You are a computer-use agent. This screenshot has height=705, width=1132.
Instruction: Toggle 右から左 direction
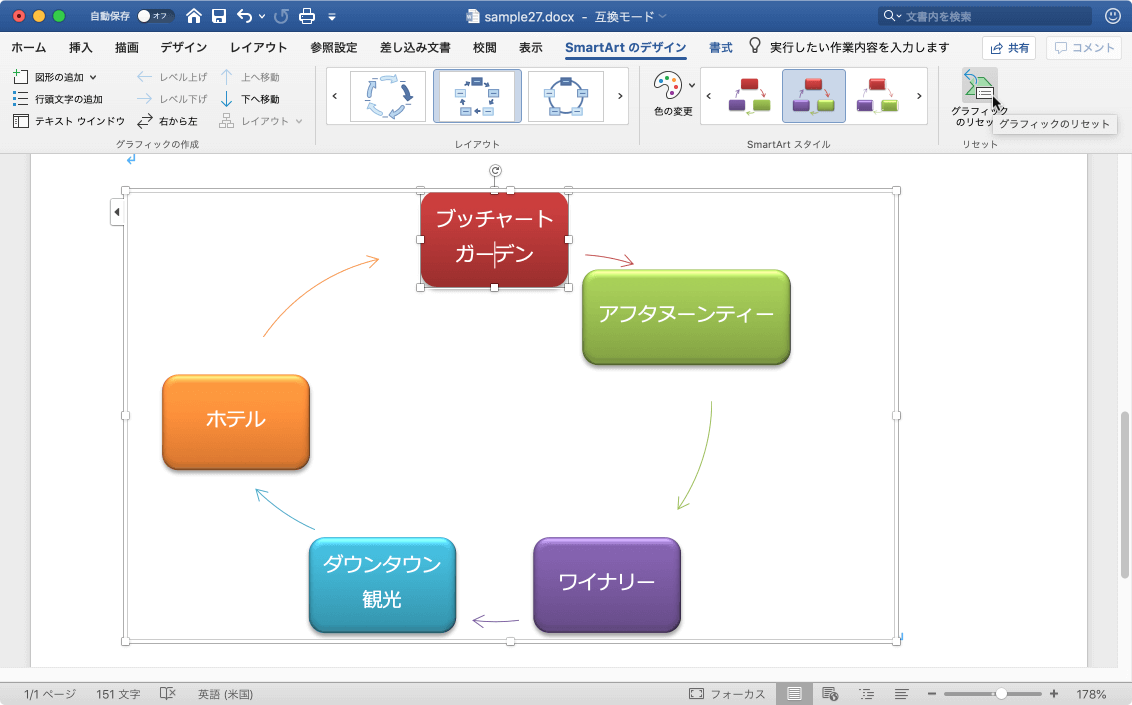pyautogui.click(x=167, y=121)
